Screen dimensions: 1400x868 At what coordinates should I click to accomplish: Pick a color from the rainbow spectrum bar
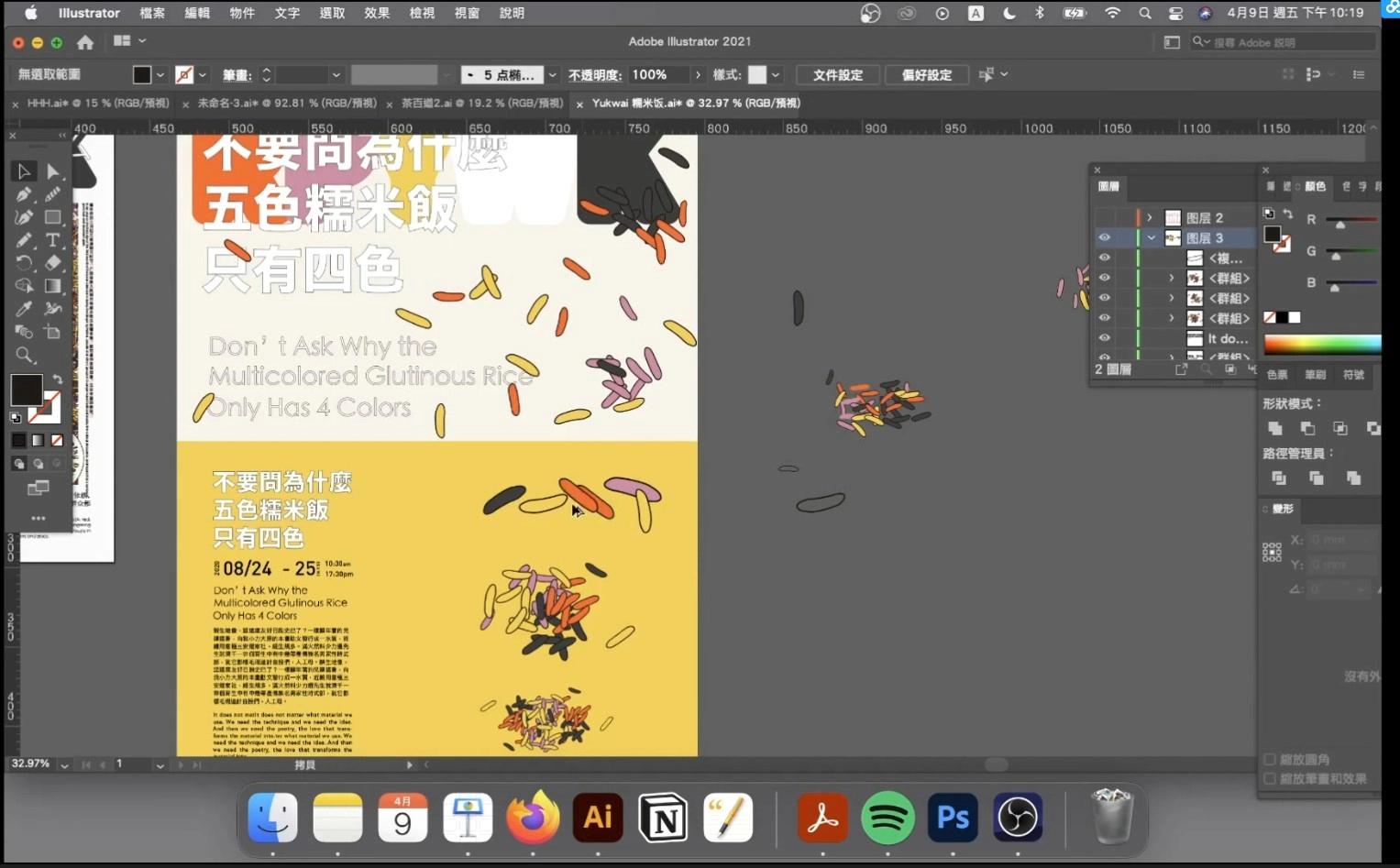[1320, 345]
